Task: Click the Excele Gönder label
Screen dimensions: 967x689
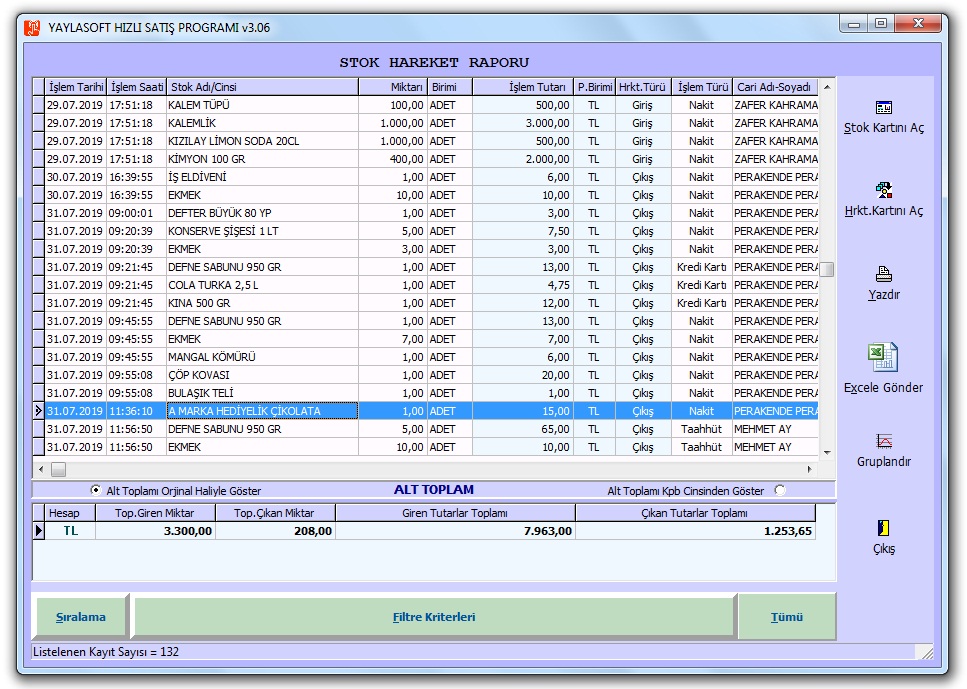Action: (884, 387)
